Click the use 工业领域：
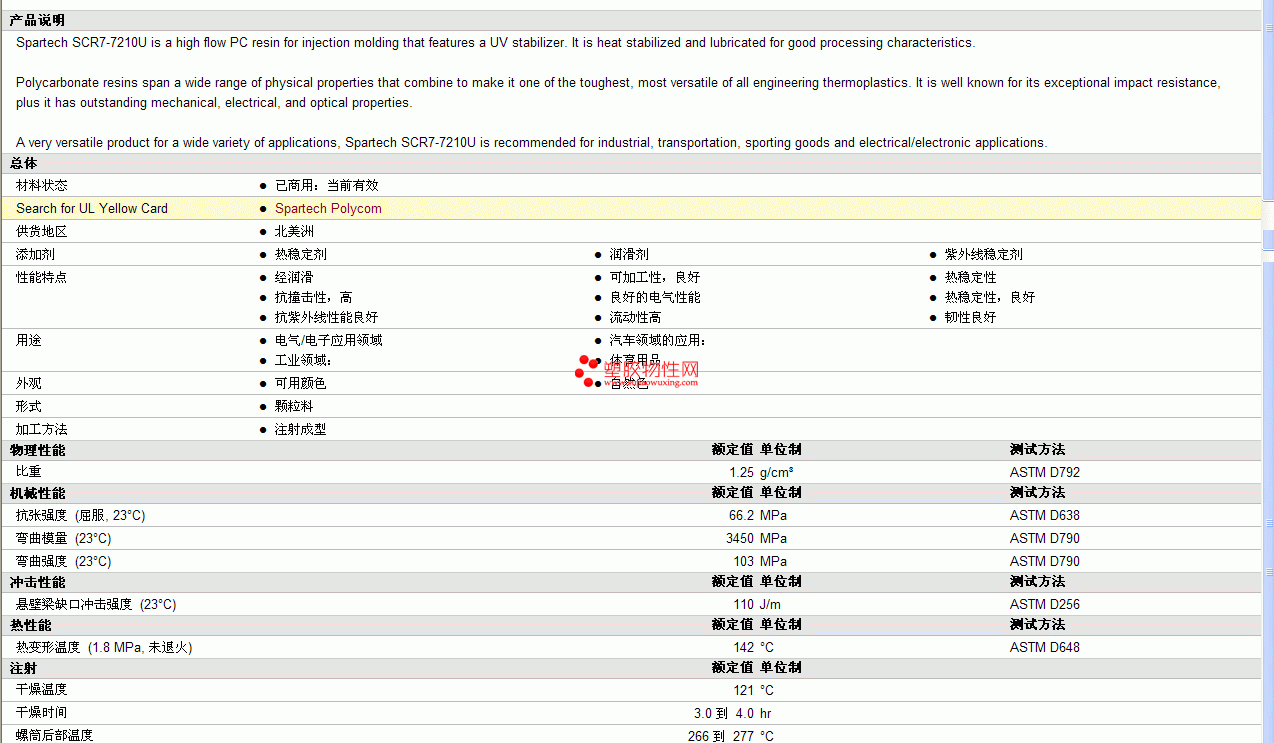Screen dimensions: 1274x743 coord(303,360)
